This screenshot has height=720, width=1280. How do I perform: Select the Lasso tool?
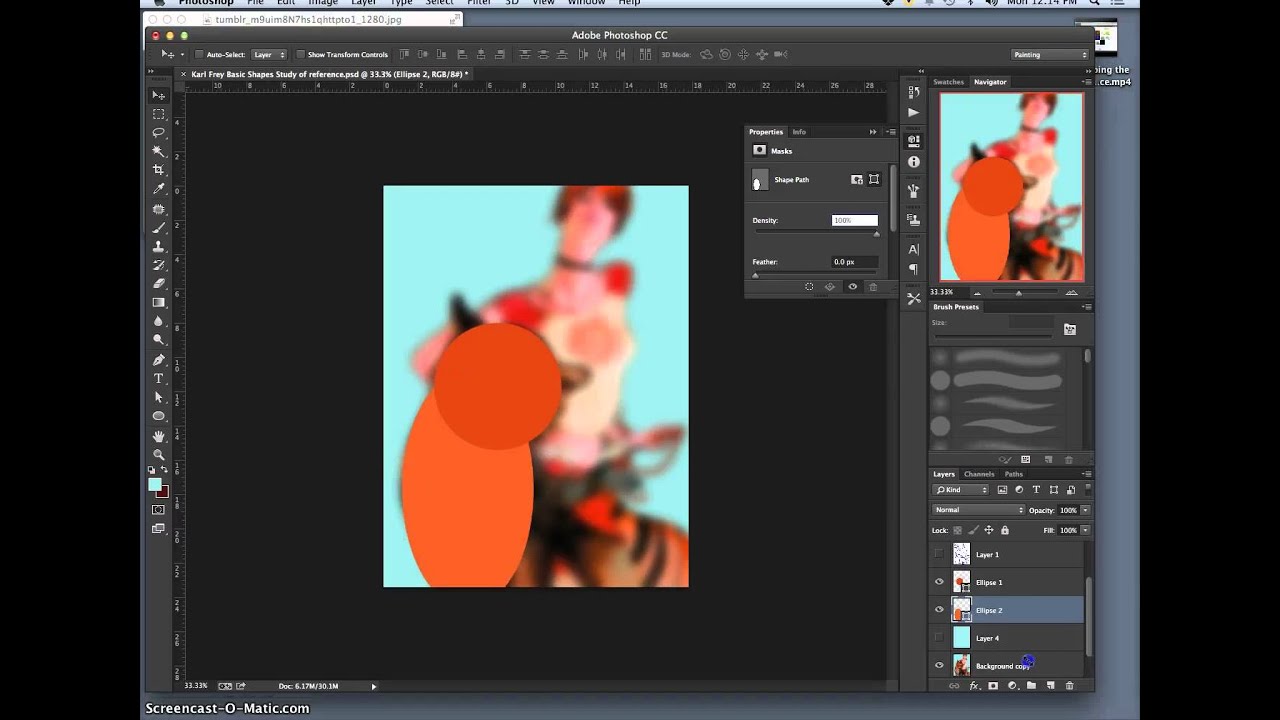[158, 132]
